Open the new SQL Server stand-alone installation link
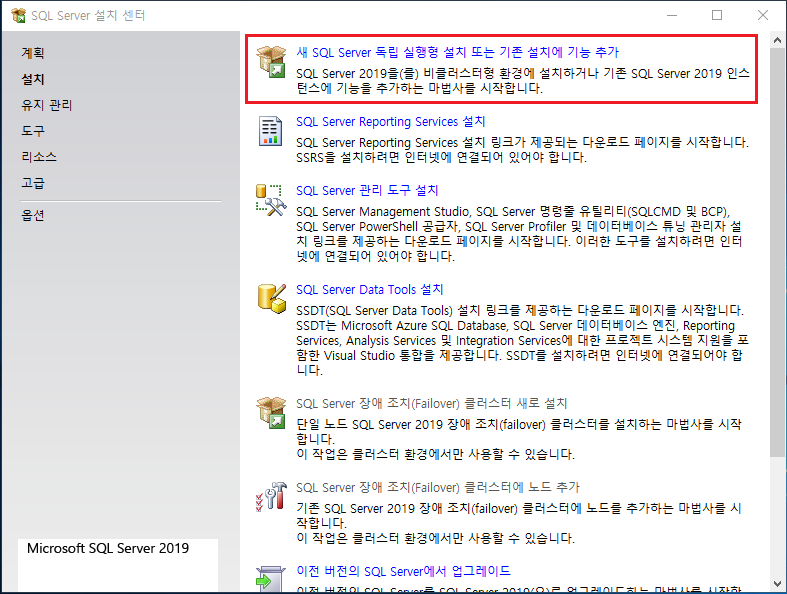This screenshot has width=787, height=594. 457,52
